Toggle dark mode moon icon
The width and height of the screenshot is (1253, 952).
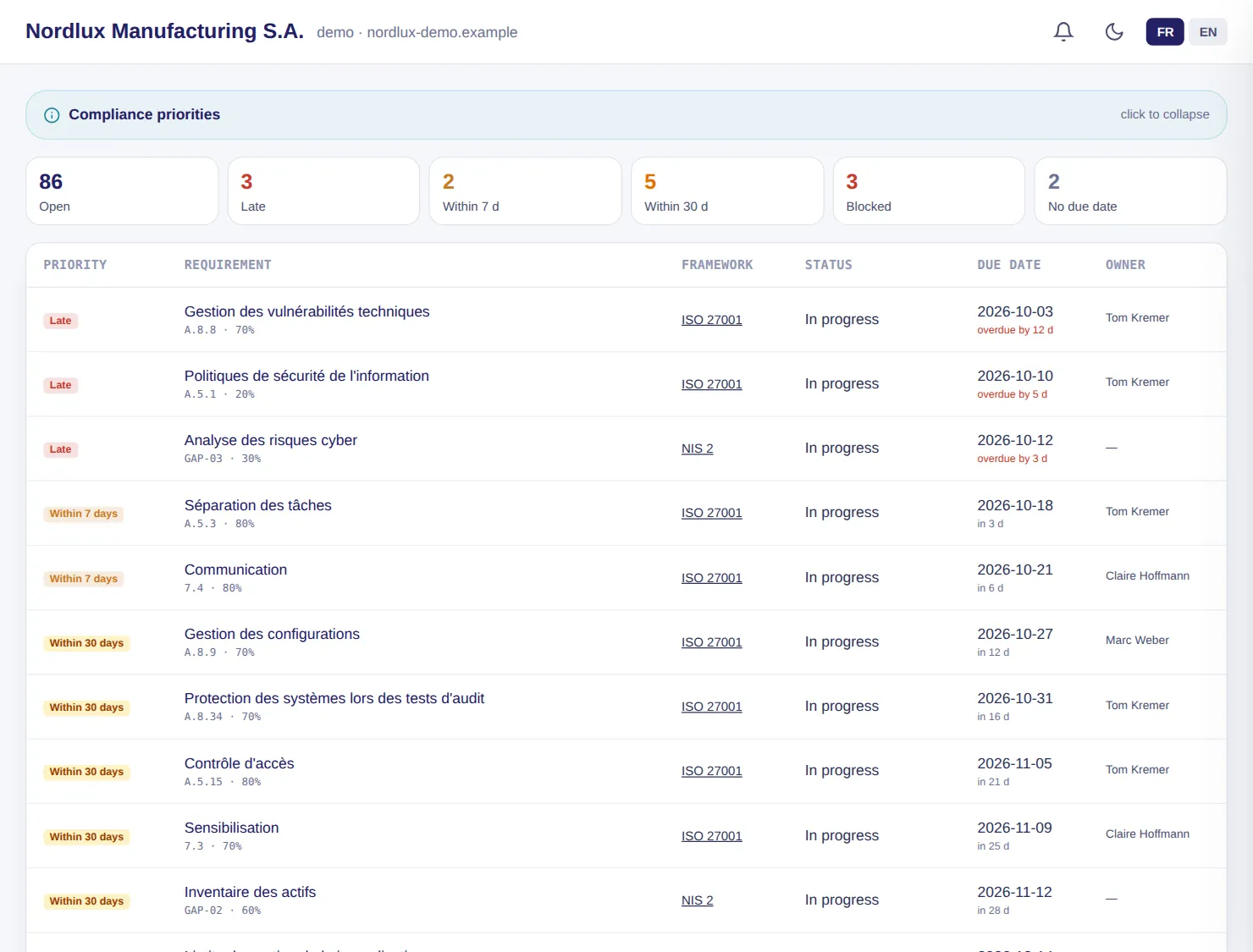coord(1114,32)
